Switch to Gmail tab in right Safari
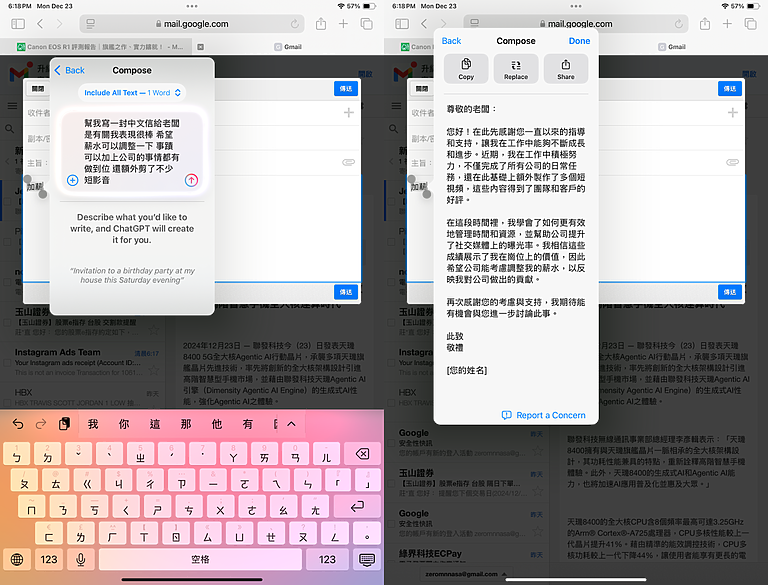This screenshot has width=768, height=585. pyautogui.click(x=672, y=47)
